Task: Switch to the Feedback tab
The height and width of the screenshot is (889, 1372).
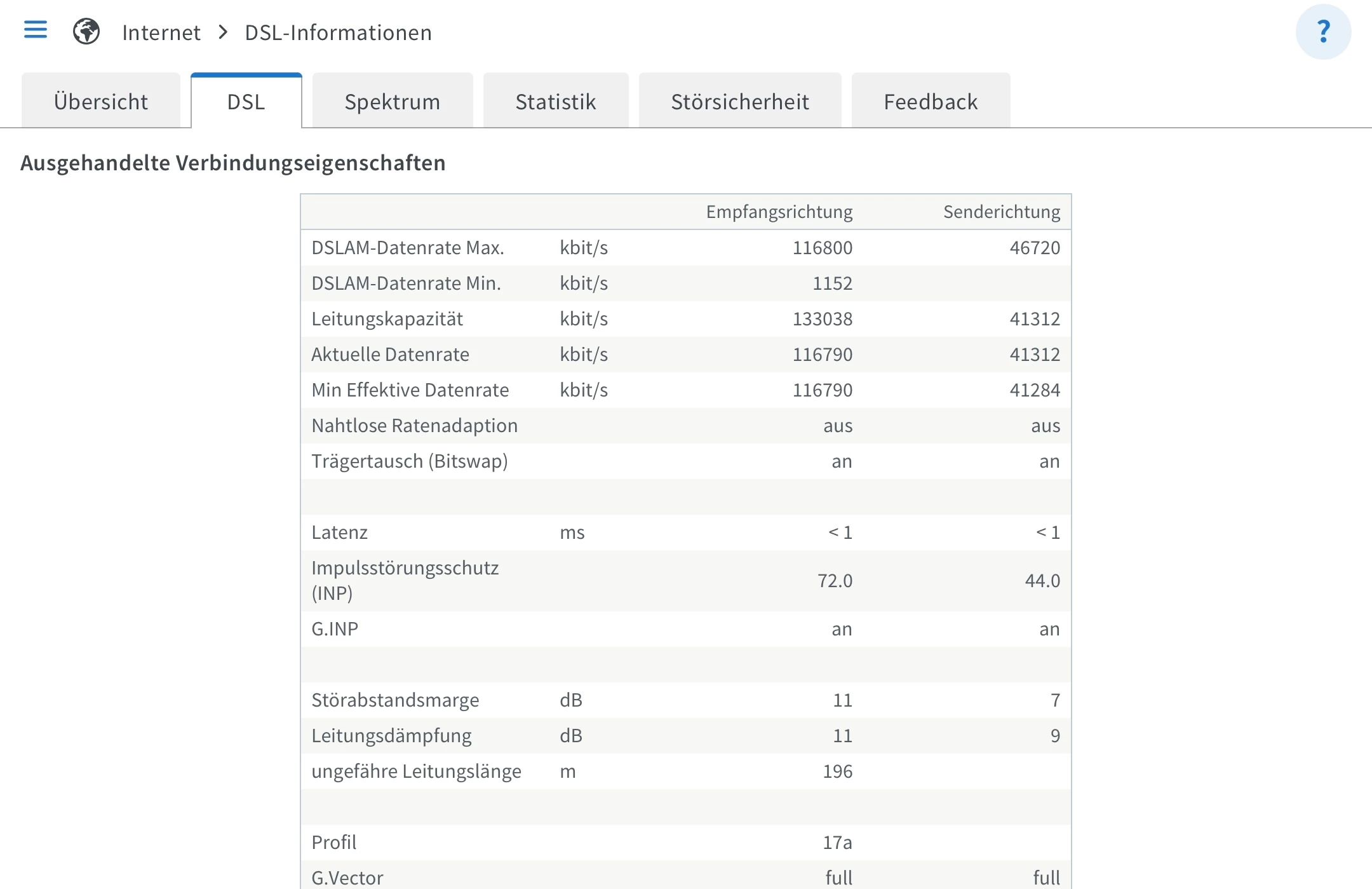Action: pyautogui.click(x=930, y=102)
